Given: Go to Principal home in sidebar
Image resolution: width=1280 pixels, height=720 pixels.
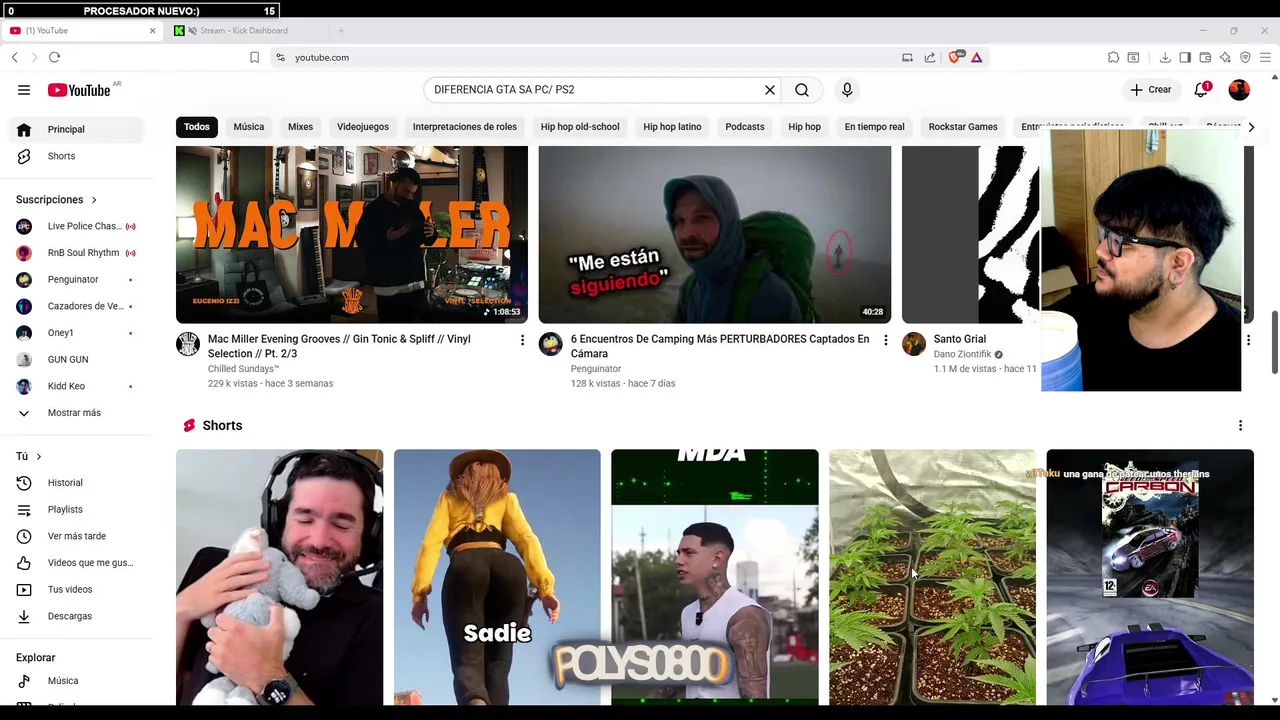Looking at the screenshot, I should point(77,129).
